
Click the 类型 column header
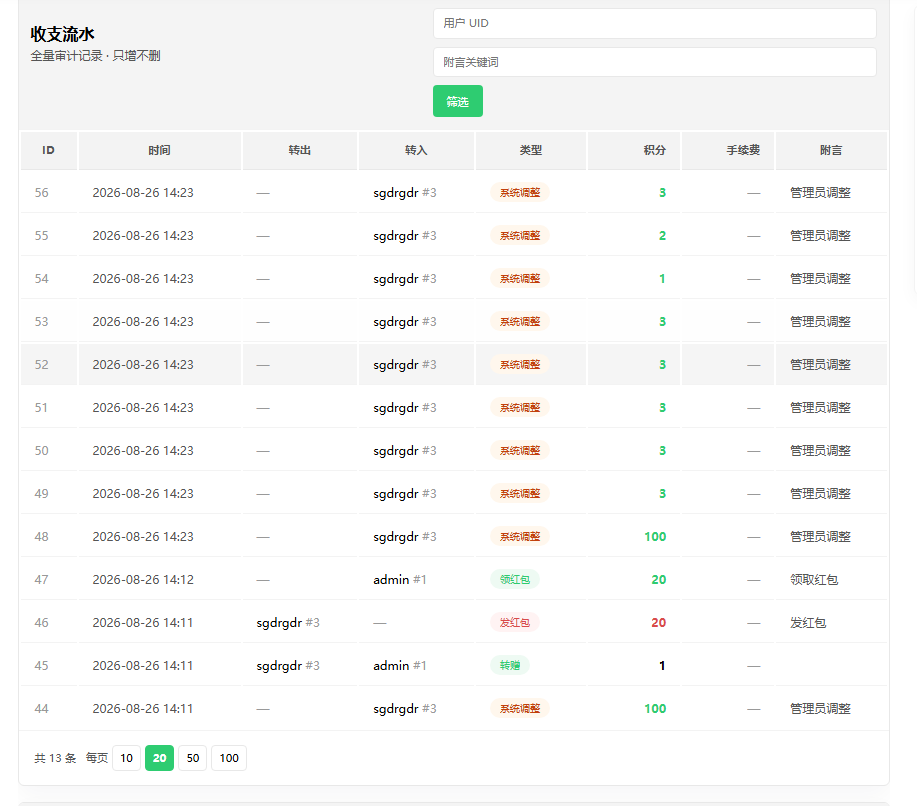530,150
